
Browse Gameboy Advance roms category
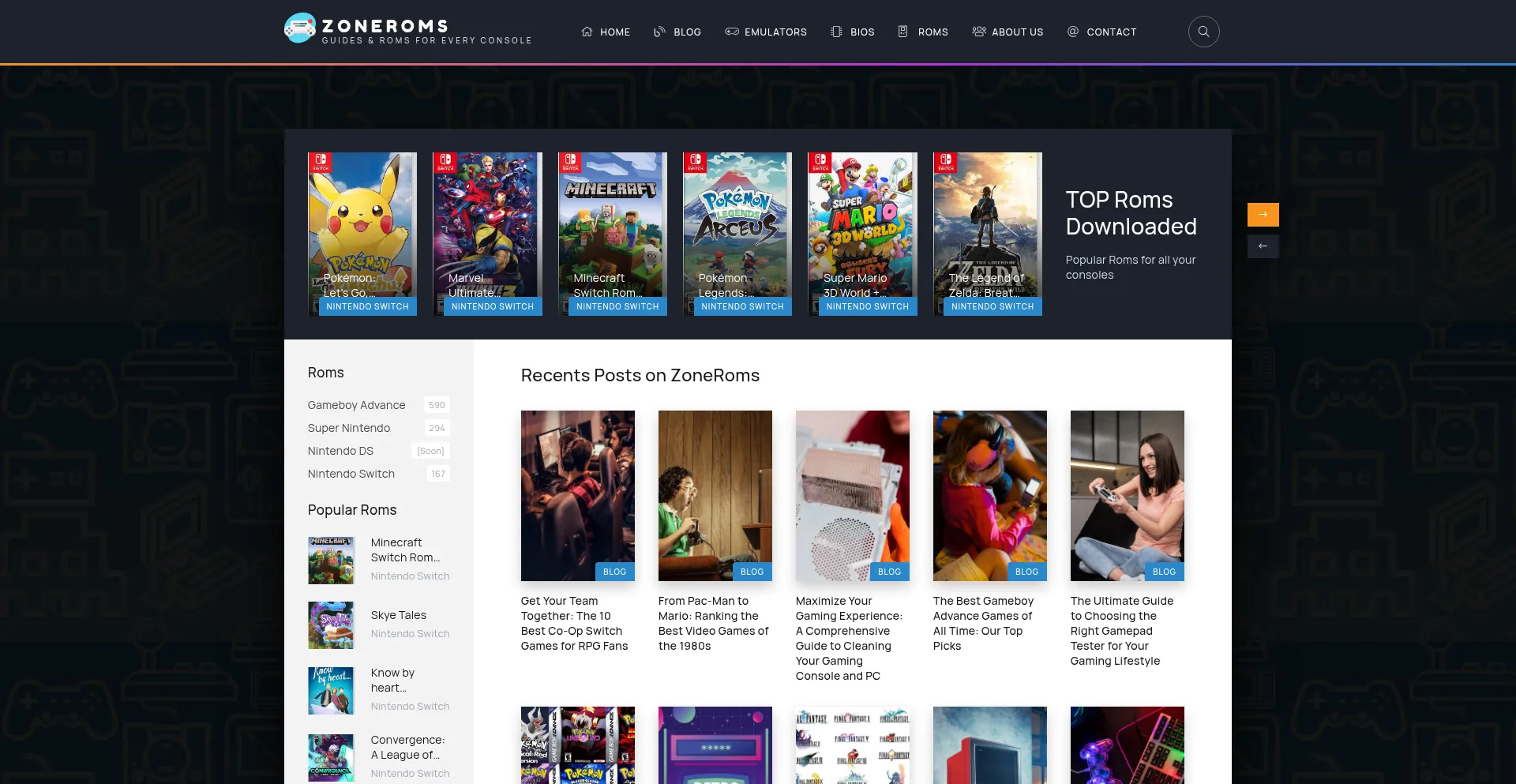pos(357,405)
